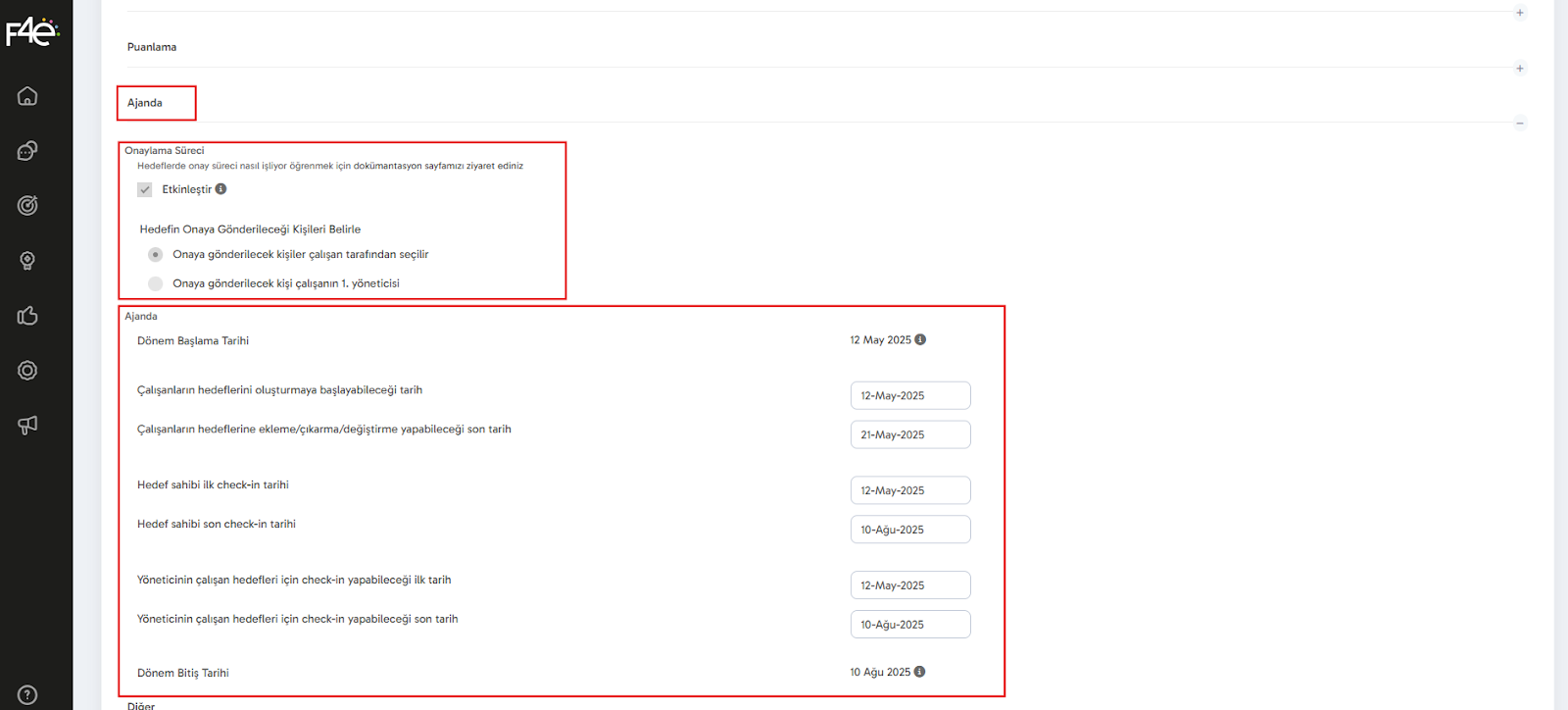This screenshot has width=1568, height=710.
Task: Open the 21-May-2025 date field
Action: [909, 435]
